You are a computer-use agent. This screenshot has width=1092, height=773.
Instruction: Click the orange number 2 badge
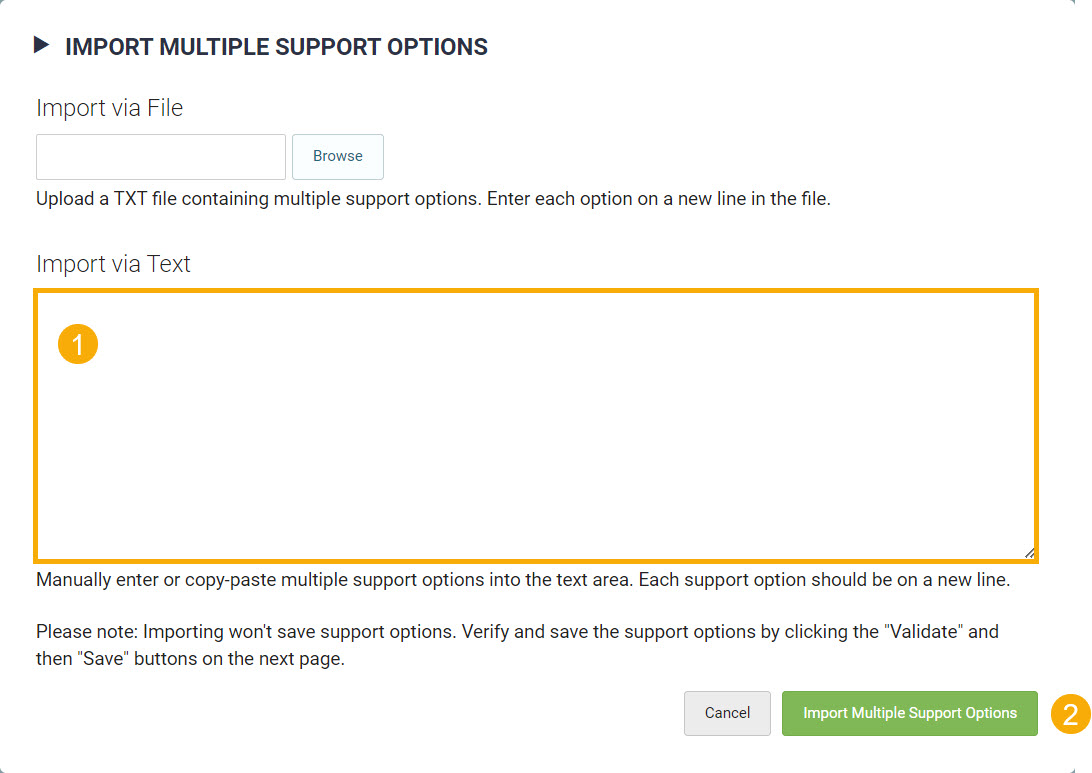1070,715
